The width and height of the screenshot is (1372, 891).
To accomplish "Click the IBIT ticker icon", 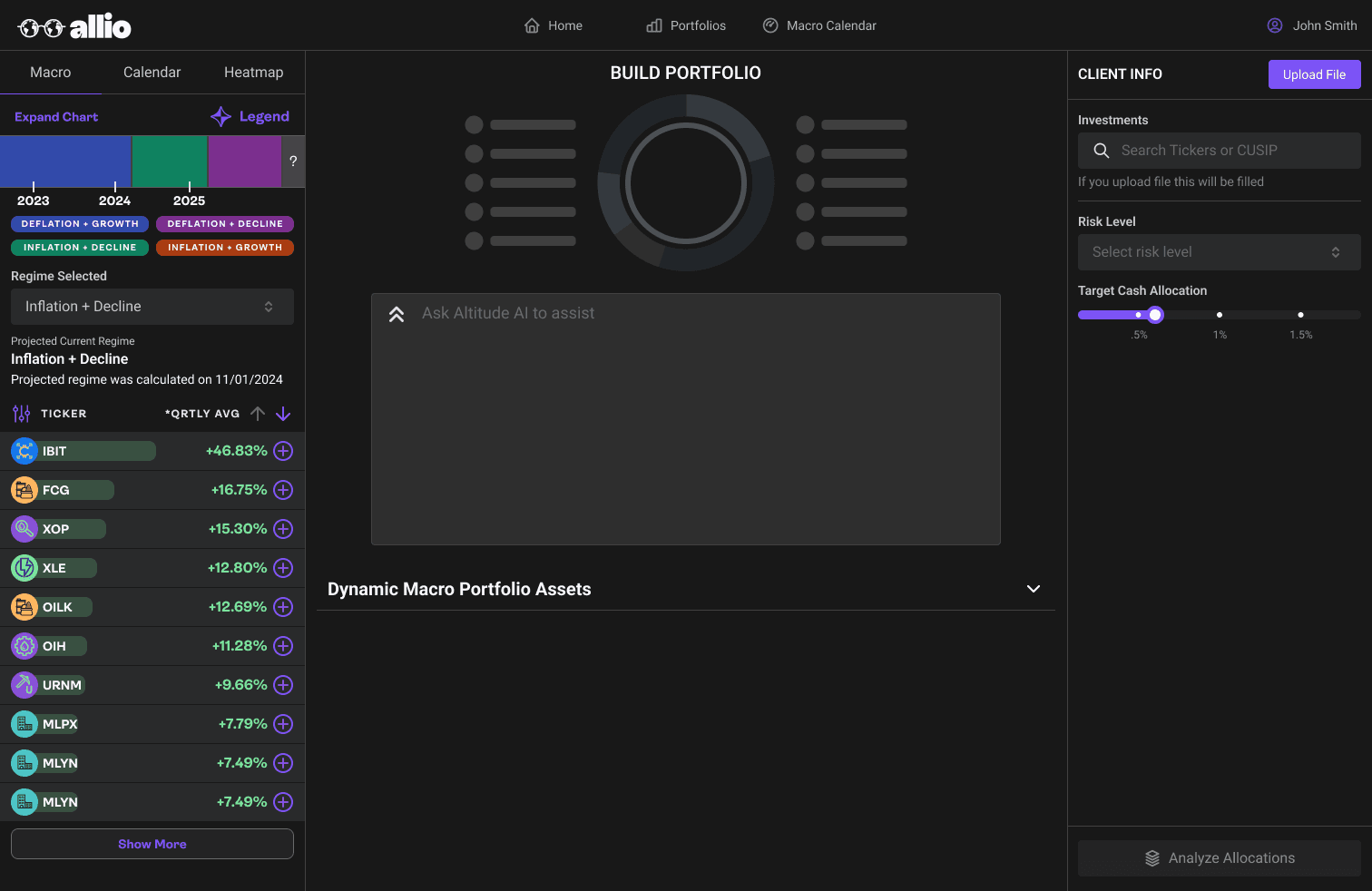I will tap(24, 451).
